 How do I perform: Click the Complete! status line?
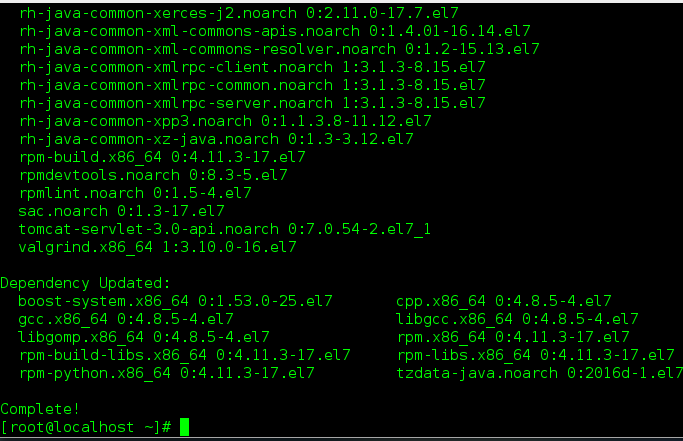tap(40, 409)
